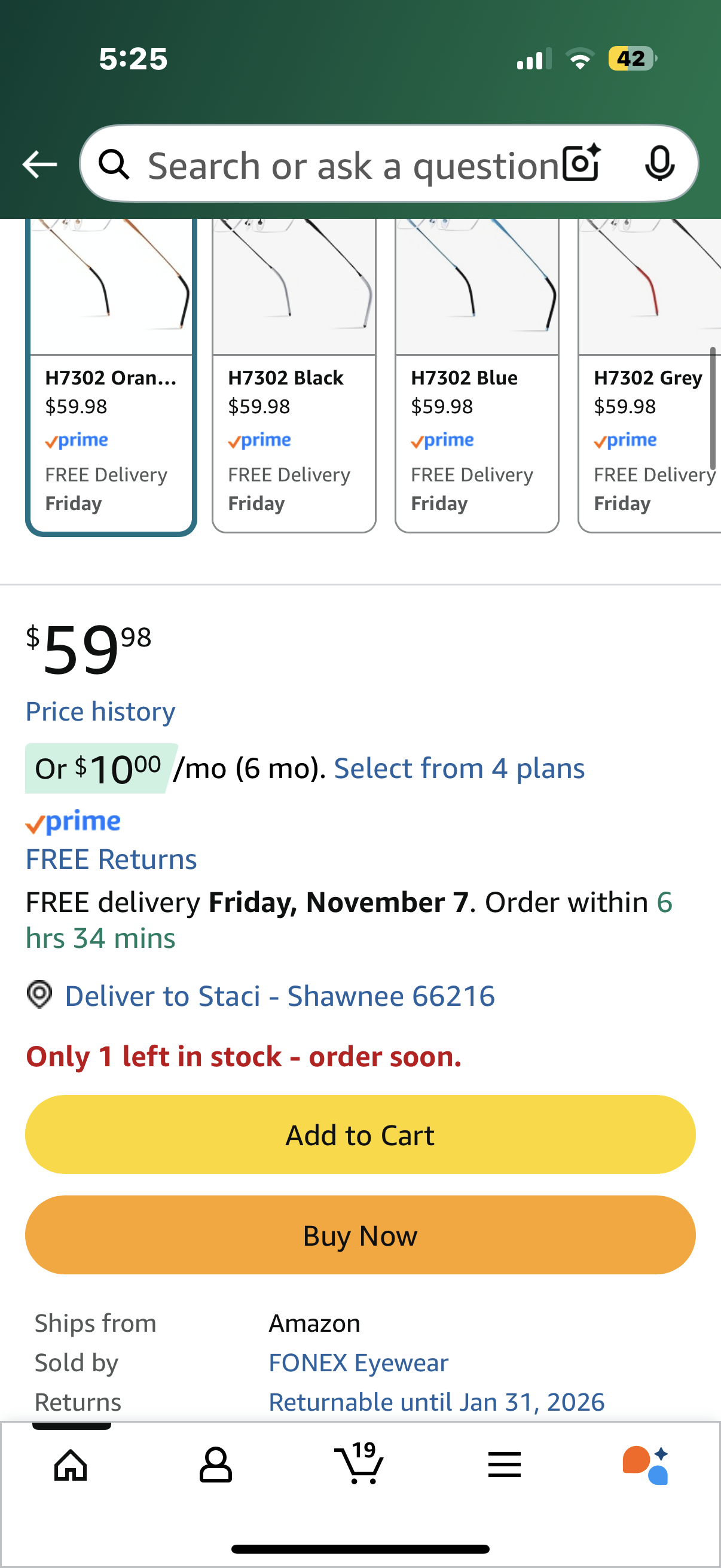Expand the FREE Returns details
This screenshot has height=1568, width=721.
(111, 859)
